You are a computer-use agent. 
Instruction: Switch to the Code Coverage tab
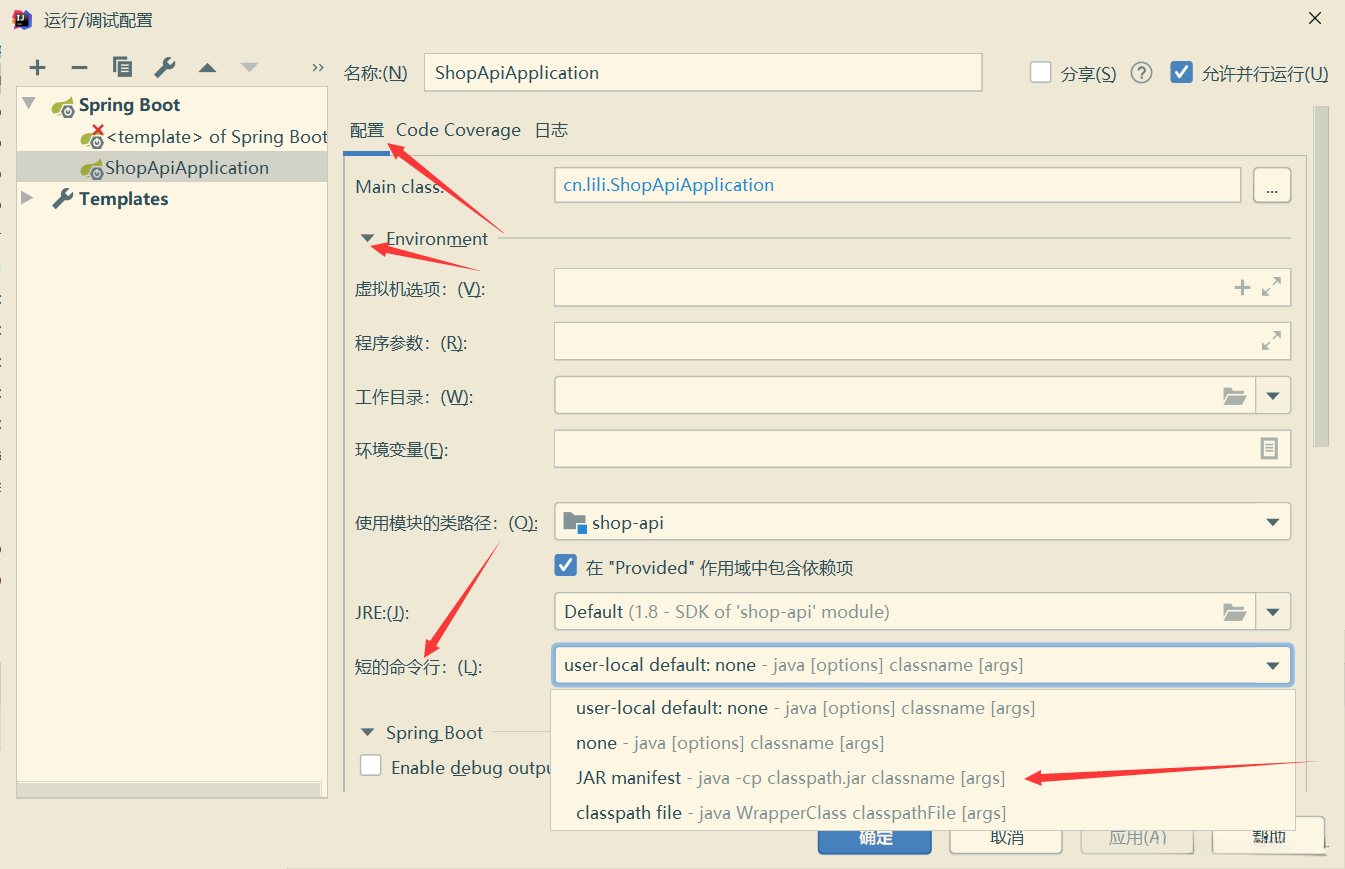tap(458, 130)
